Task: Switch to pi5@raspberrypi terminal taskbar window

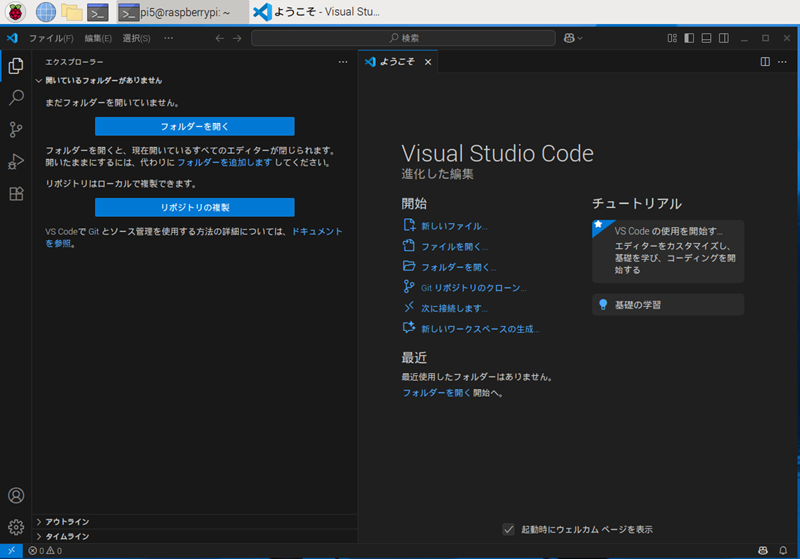Action: tap(183, 12)
